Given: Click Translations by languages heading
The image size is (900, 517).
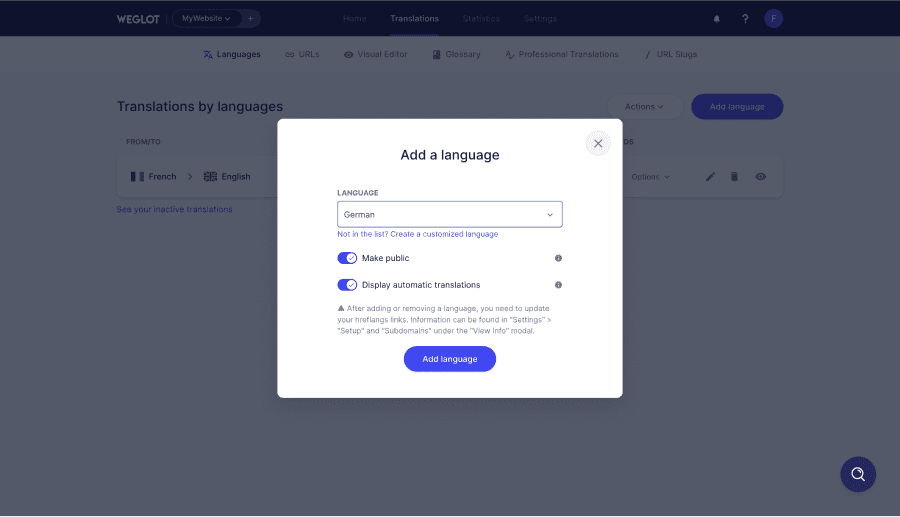Looking at the screenshot, I should pyautogui.click(x=200, y=107).
